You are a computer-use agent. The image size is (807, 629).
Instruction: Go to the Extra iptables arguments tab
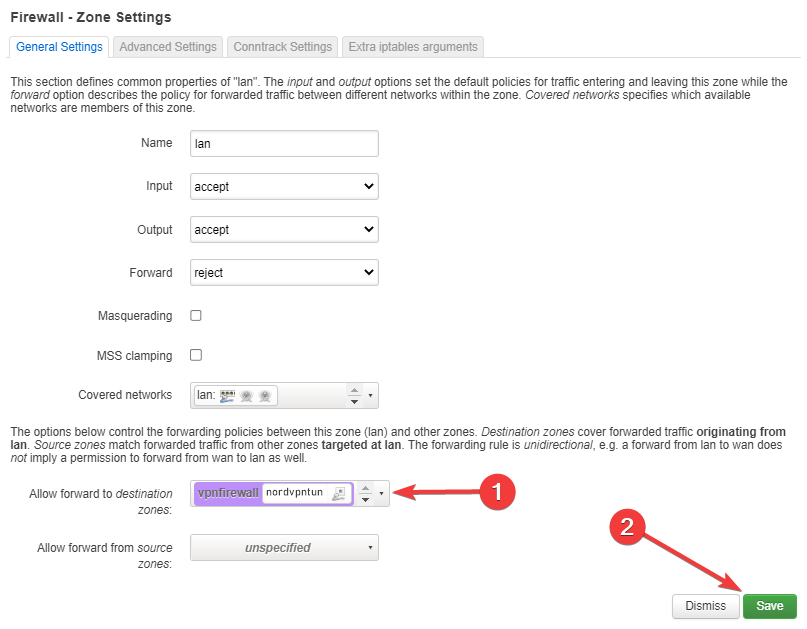[x=413, y=47]
